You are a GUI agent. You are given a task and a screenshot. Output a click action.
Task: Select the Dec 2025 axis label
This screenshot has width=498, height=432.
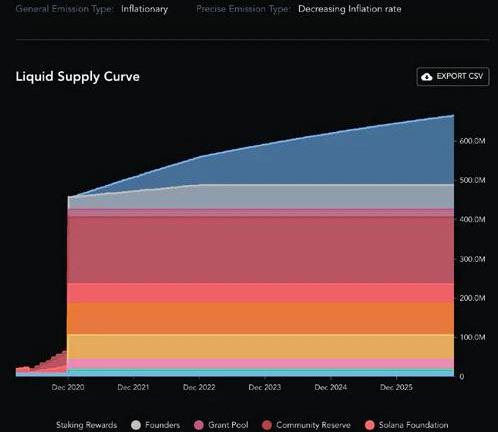(x=396, y=387)
